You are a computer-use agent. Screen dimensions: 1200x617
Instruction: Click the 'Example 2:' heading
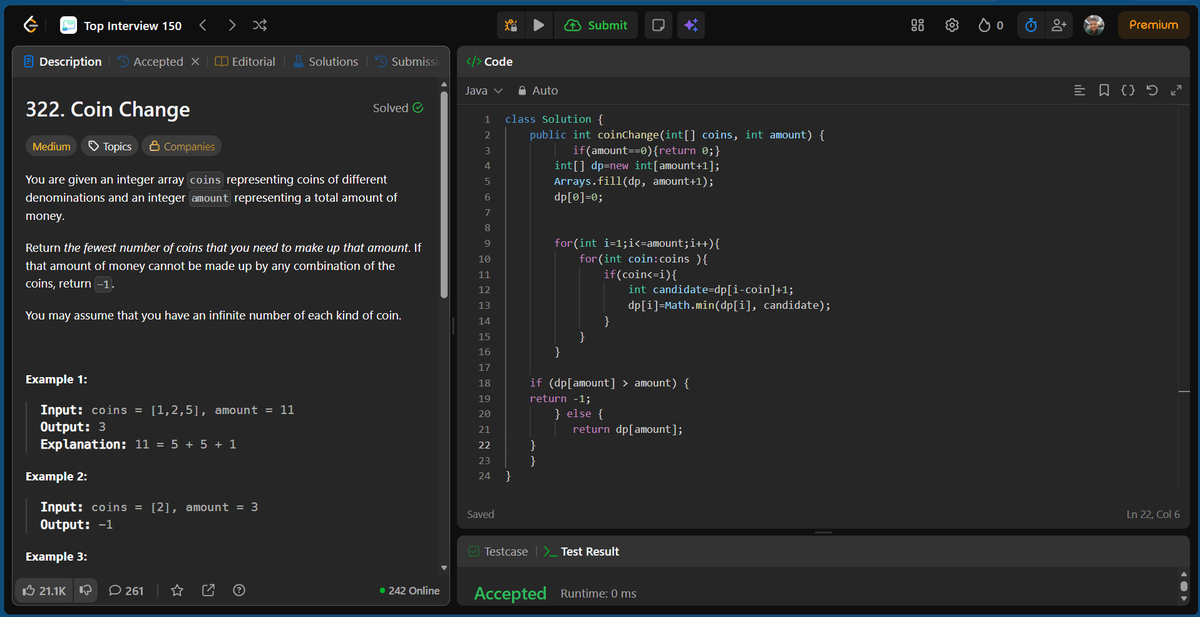56,476
